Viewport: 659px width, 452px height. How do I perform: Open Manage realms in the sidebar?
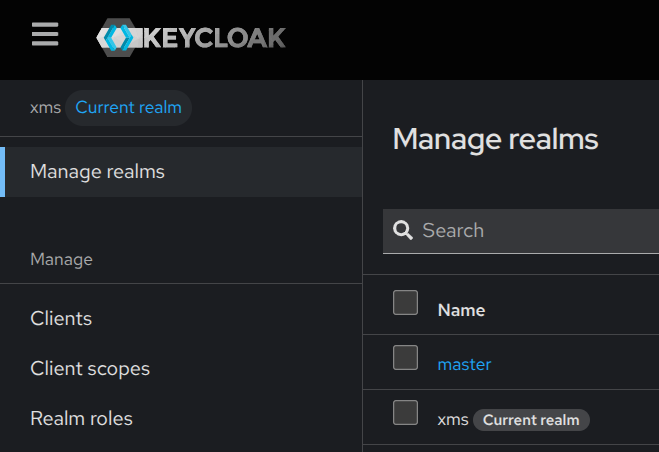coord(181,172)
